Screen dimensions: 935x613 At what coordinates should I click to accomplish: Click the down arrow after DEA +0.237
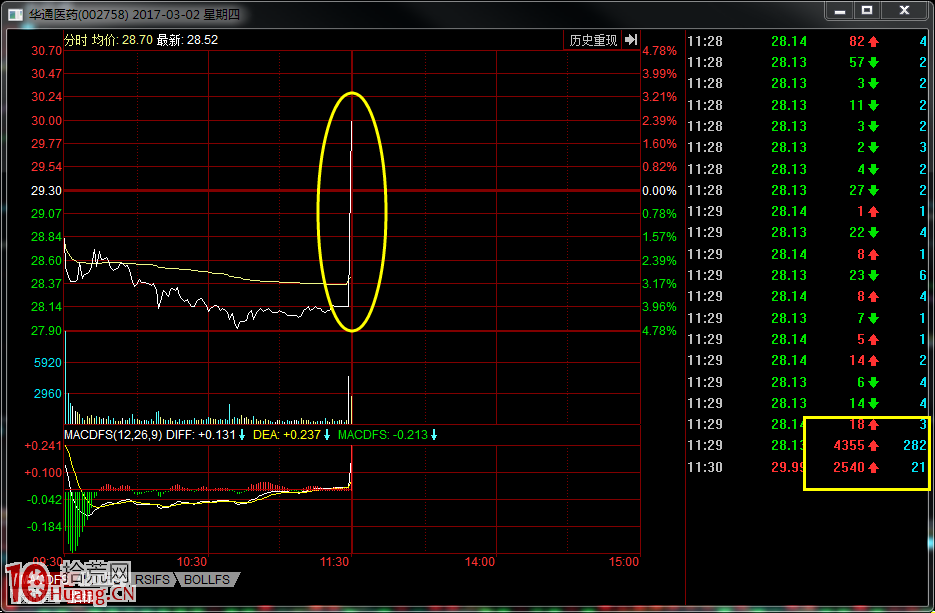(x=327, y=435)
